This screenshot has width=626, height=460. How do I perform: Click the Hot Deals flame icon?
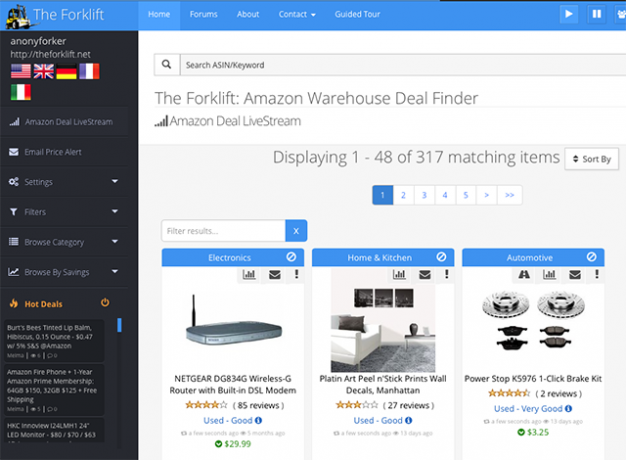tap(14, 303)
